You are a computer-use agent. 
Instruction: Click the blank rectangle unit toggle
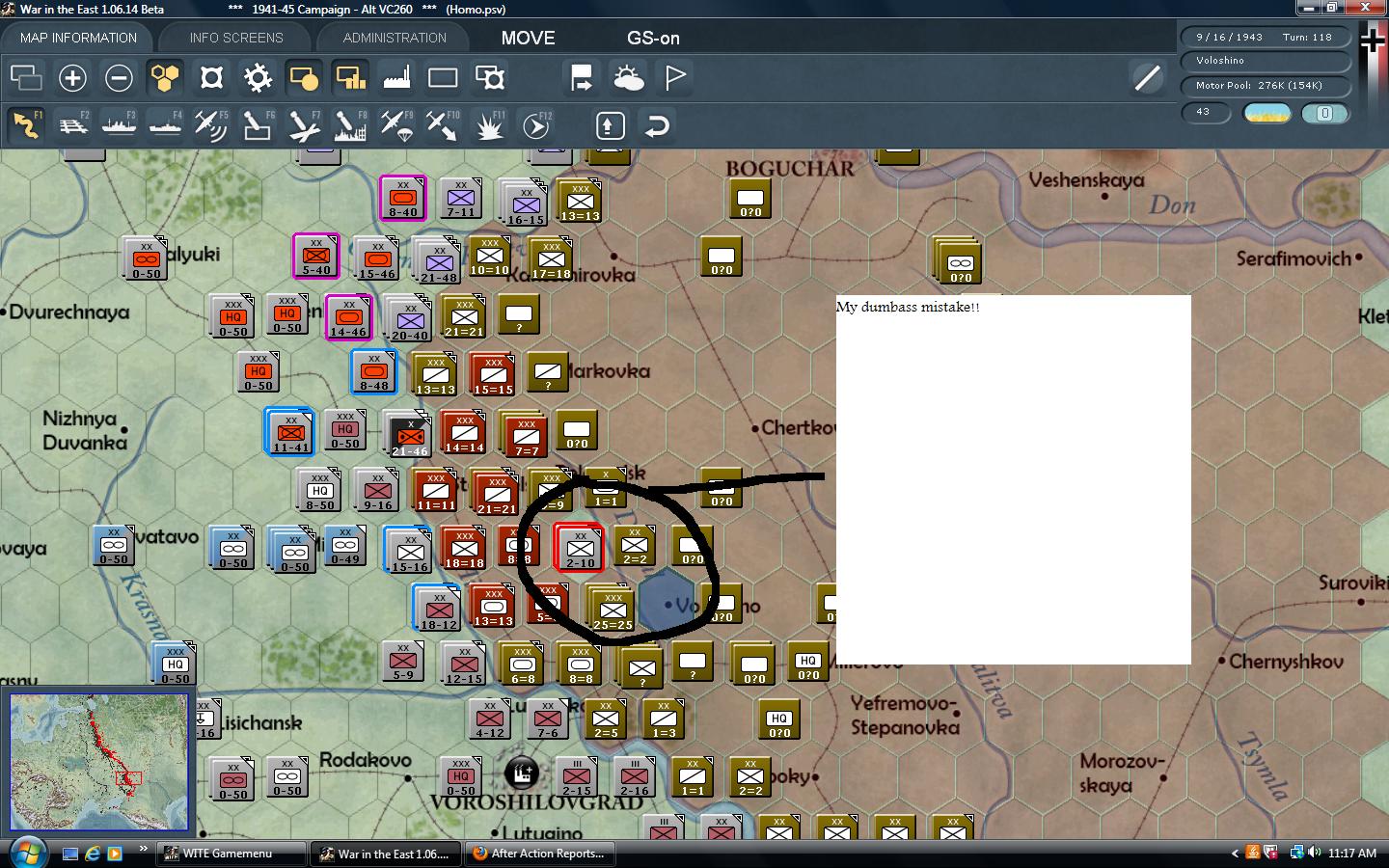click(443, 77)
